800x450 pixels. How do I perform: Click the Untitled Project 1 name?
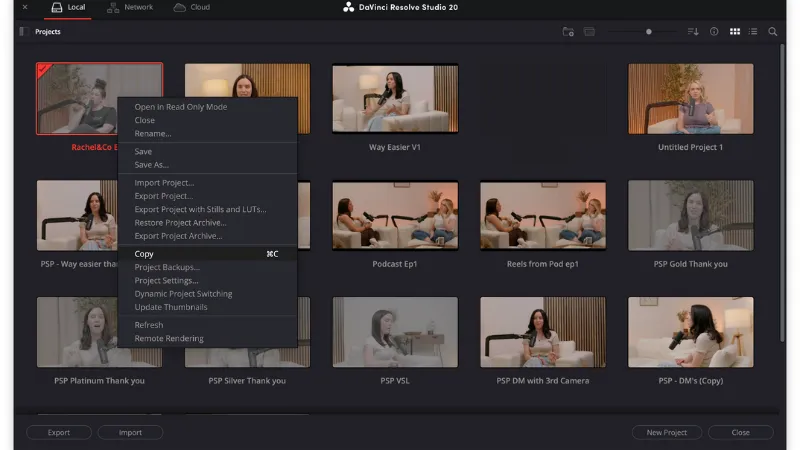pos(690,147)
